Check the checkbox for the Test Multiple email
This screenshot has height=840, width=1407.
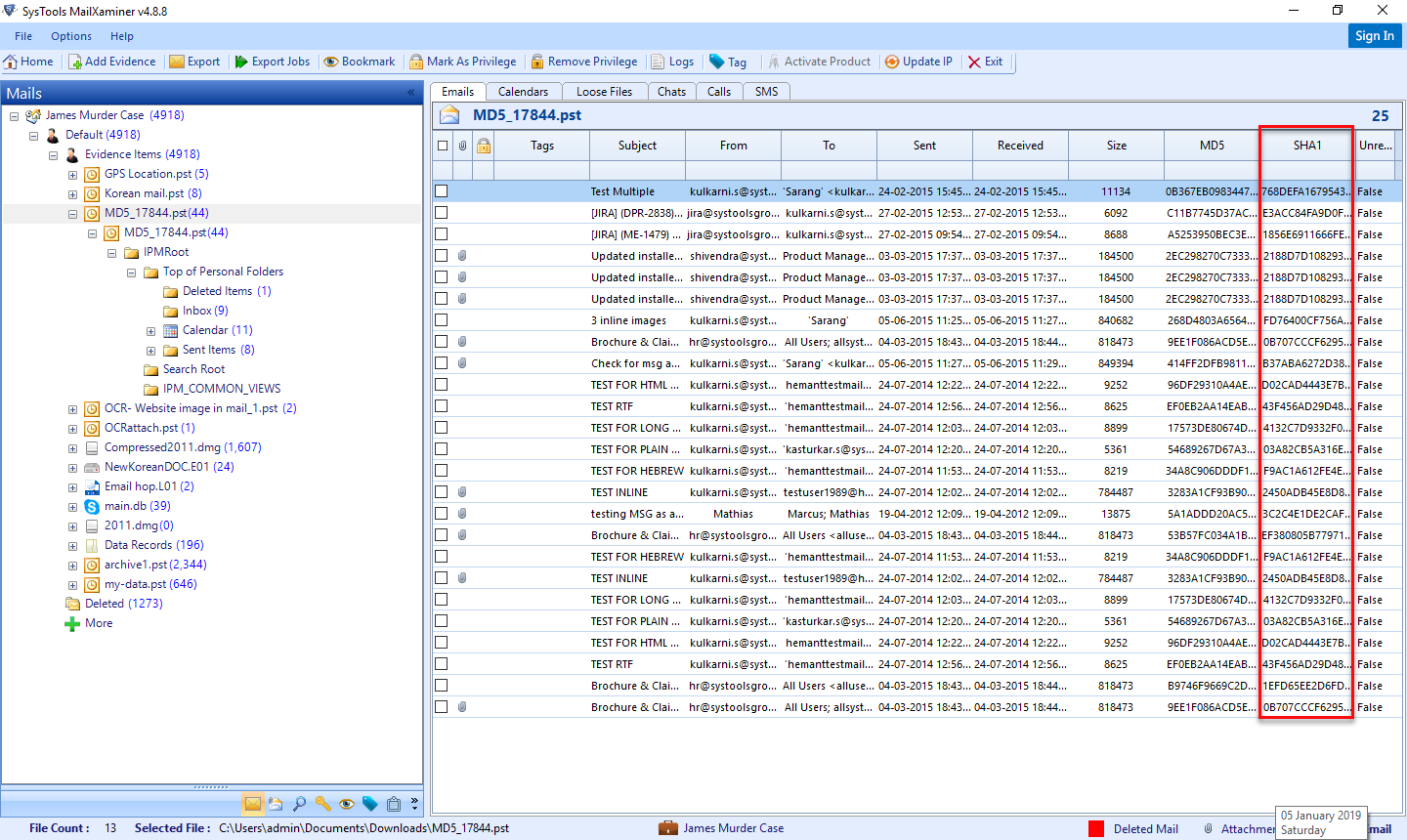point(441,190)
